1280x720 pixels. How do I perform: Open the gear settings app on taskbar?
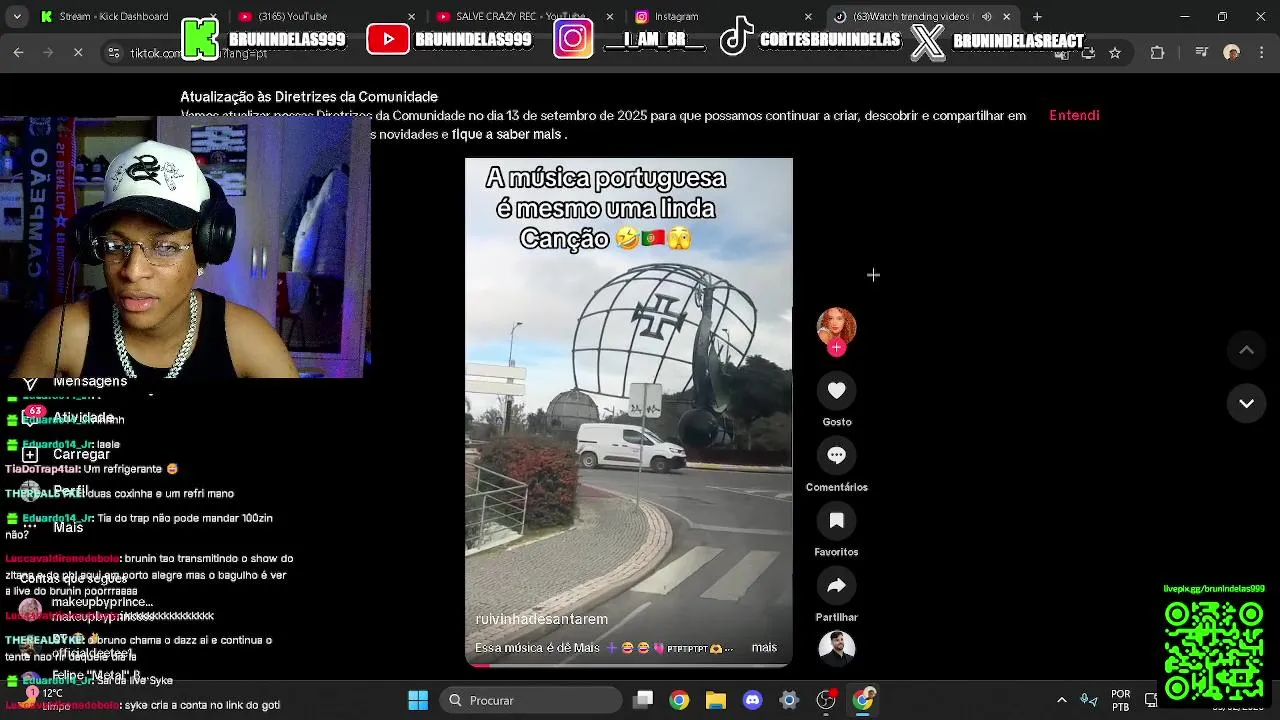pyautogui.click(x=789, y=700)
